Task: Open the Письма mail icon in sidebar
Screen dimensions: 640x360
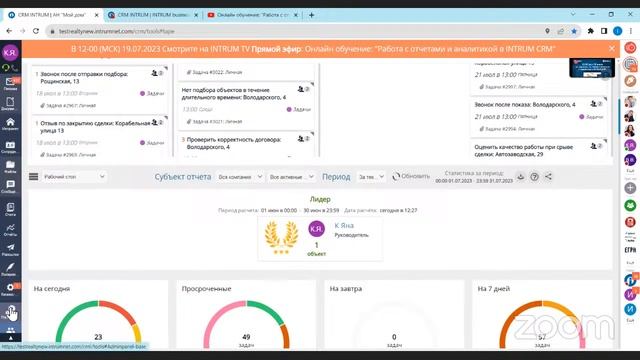Action: point(10,83)
